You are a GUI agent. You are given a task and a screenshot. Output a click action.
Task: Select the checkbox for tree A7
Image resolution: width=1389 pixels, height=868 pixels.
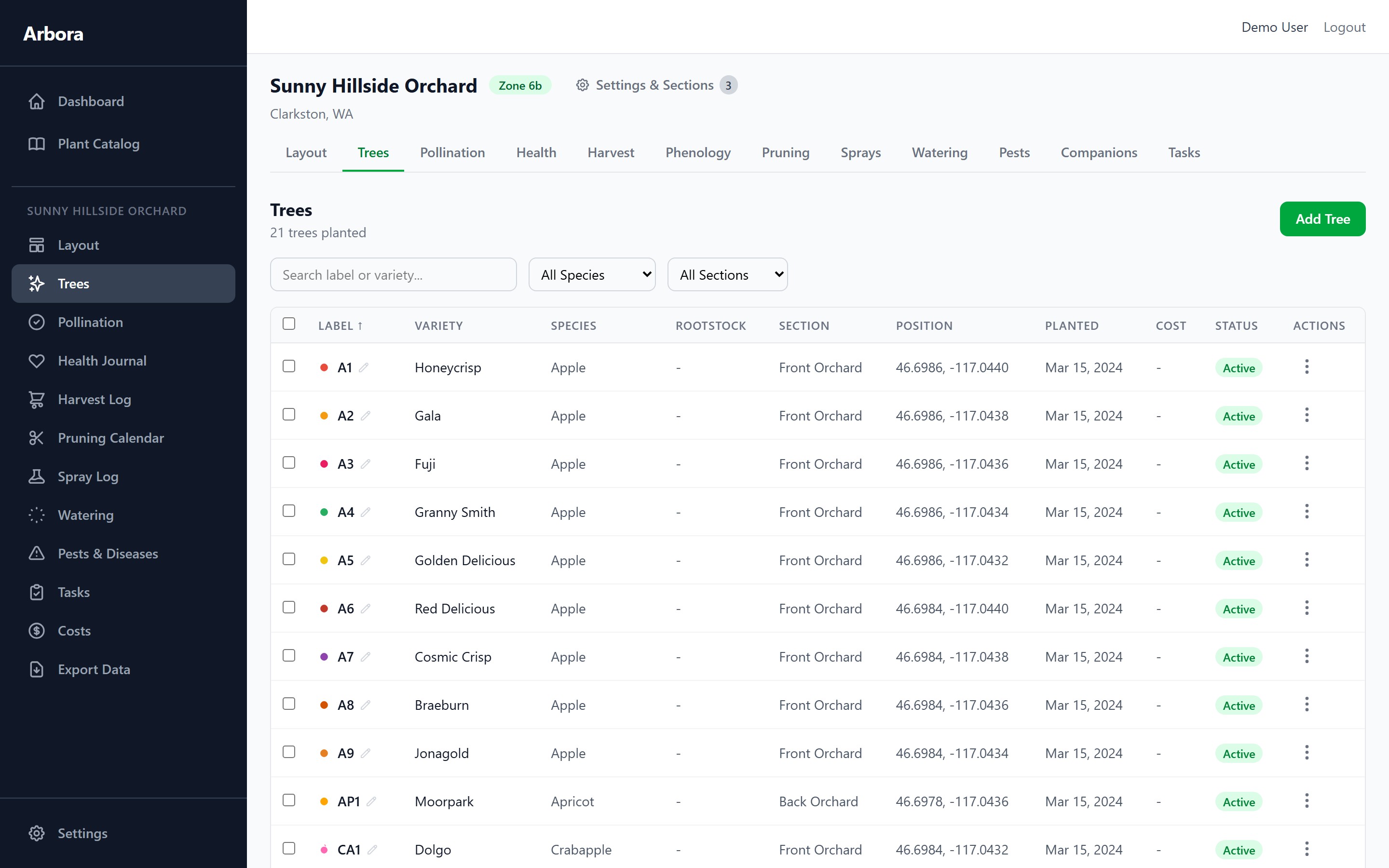(x=289, y=656)
